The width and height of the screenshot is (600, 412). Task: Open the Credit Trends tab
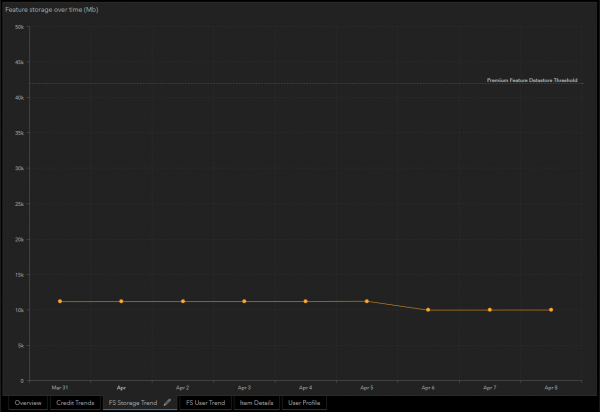click(75, 403)
